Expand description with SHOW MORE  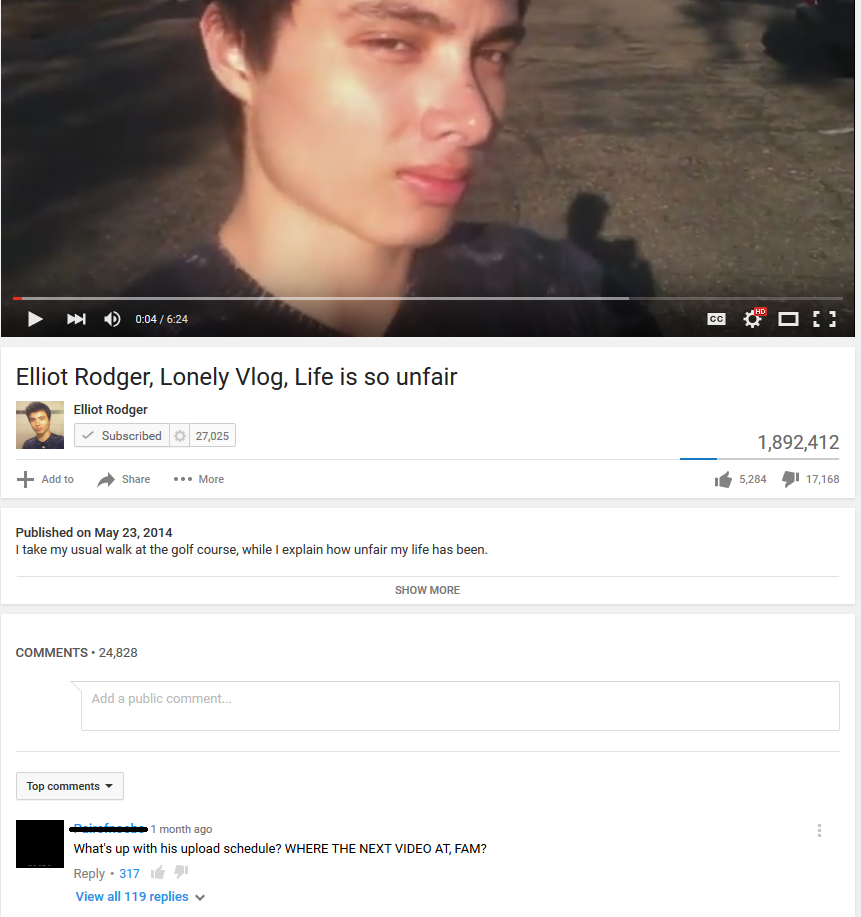tap(428, 590)
